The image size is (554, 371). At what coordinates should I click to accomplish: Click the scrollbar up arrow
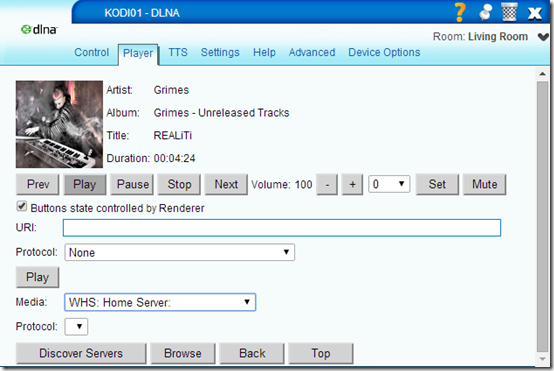[542, 74]
